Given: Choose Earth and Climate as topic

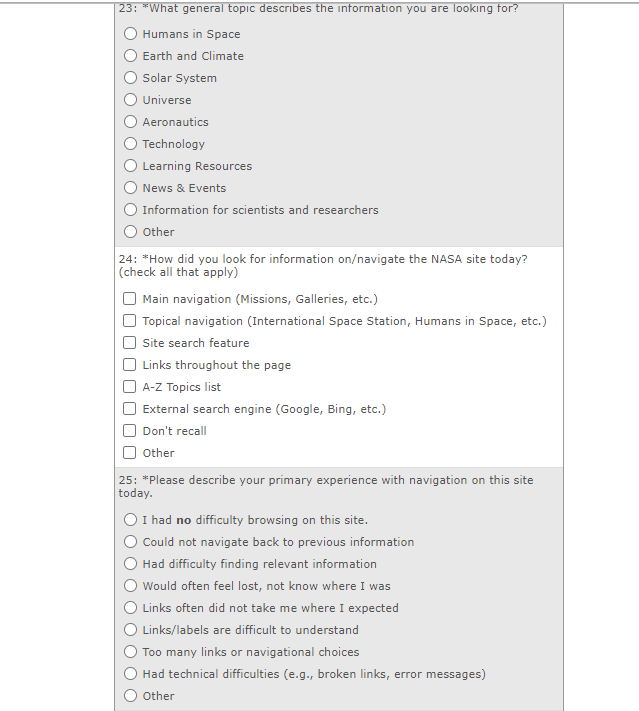Looking at the screenshot, I should coord(131,56).
